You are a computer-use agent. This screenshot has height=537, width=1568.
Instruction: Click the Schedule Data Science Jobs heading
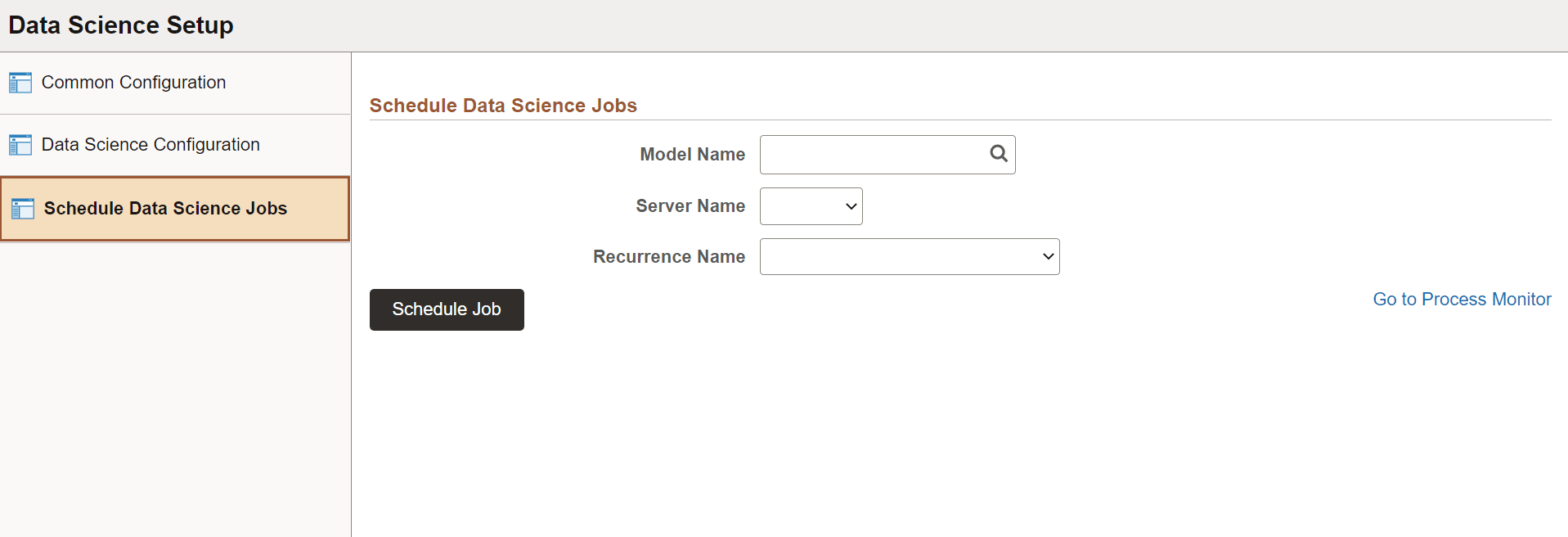tap(504, 105)
